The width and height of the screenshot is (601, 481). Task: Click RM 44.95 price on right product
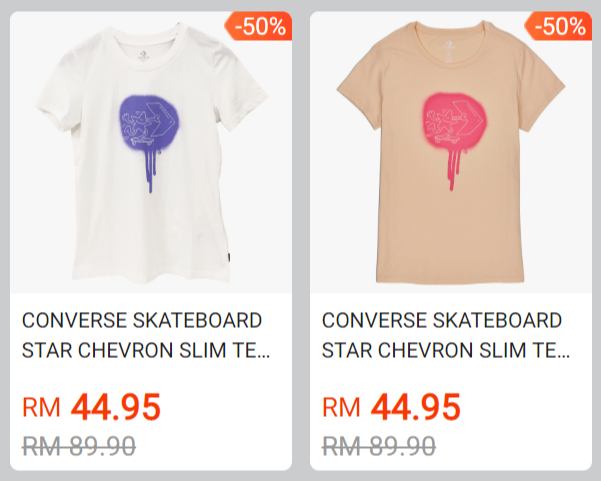point(391,407)
